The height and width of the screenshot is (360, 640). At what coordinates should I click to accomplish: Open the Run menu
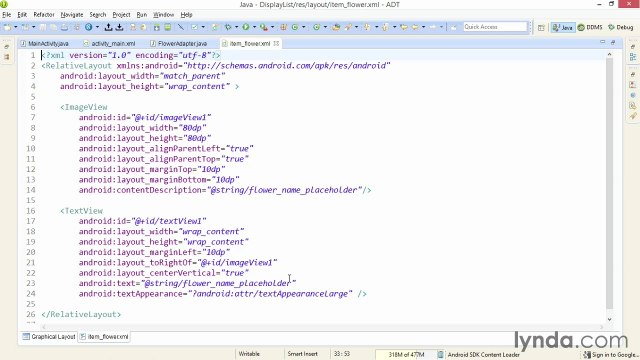[x=142, y=15]
